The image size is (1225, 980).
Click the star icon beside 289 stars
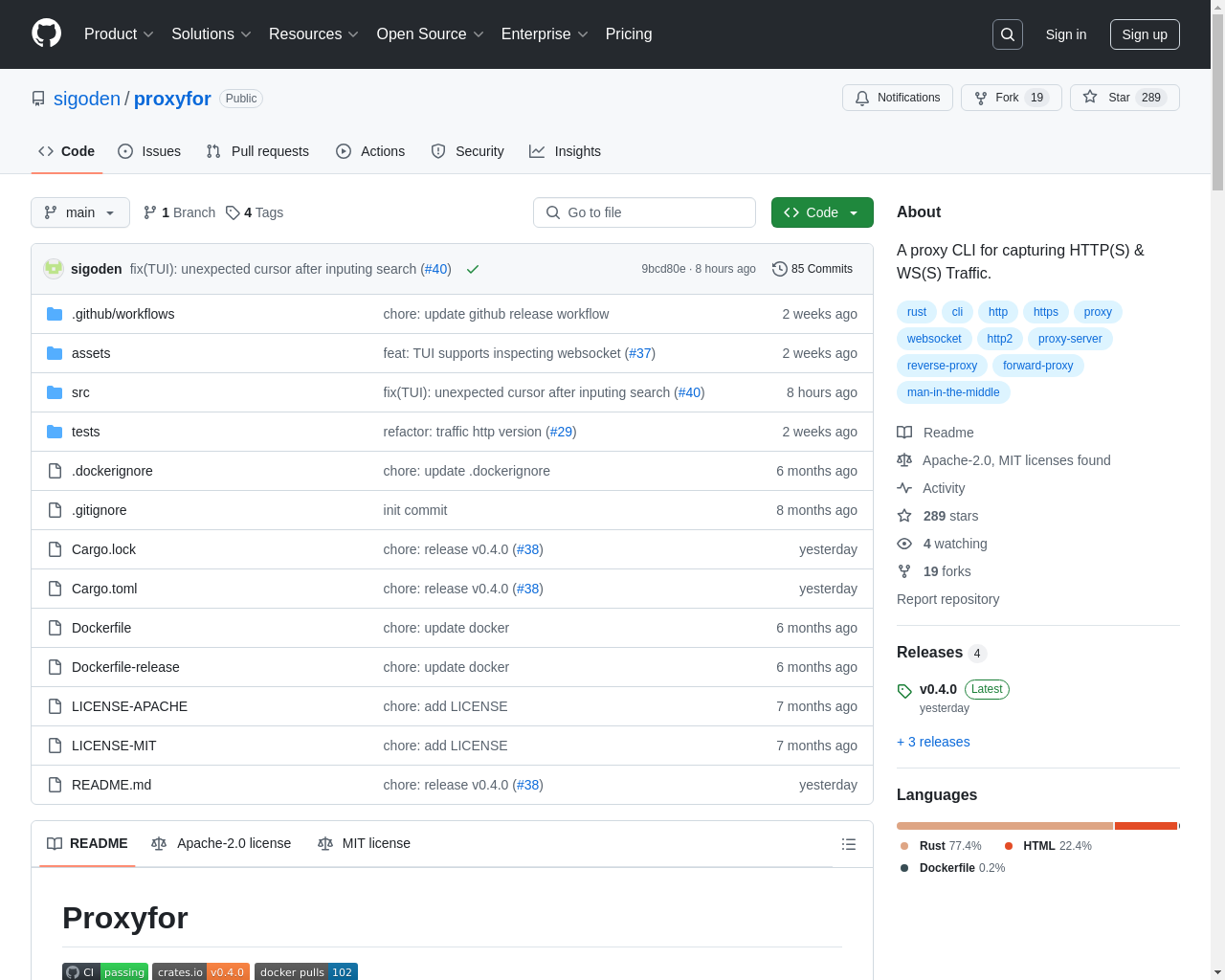[x=904, y=516]
